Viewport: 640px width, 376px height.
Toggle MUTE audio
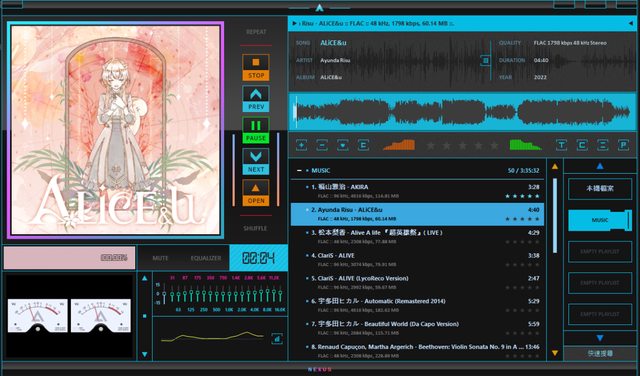[x=160, y=258]
